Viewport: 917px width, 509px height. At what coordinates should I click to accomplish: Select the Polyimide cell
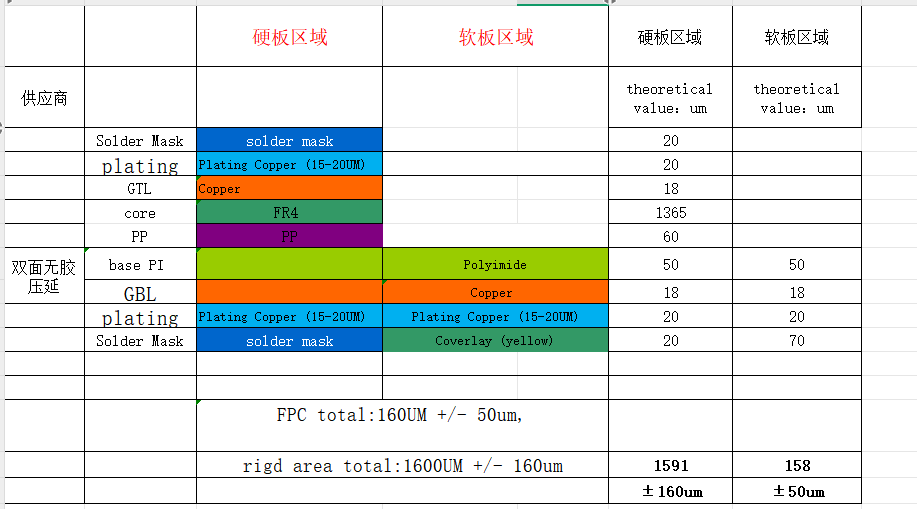pyautogui.click(x=495, y=265)
